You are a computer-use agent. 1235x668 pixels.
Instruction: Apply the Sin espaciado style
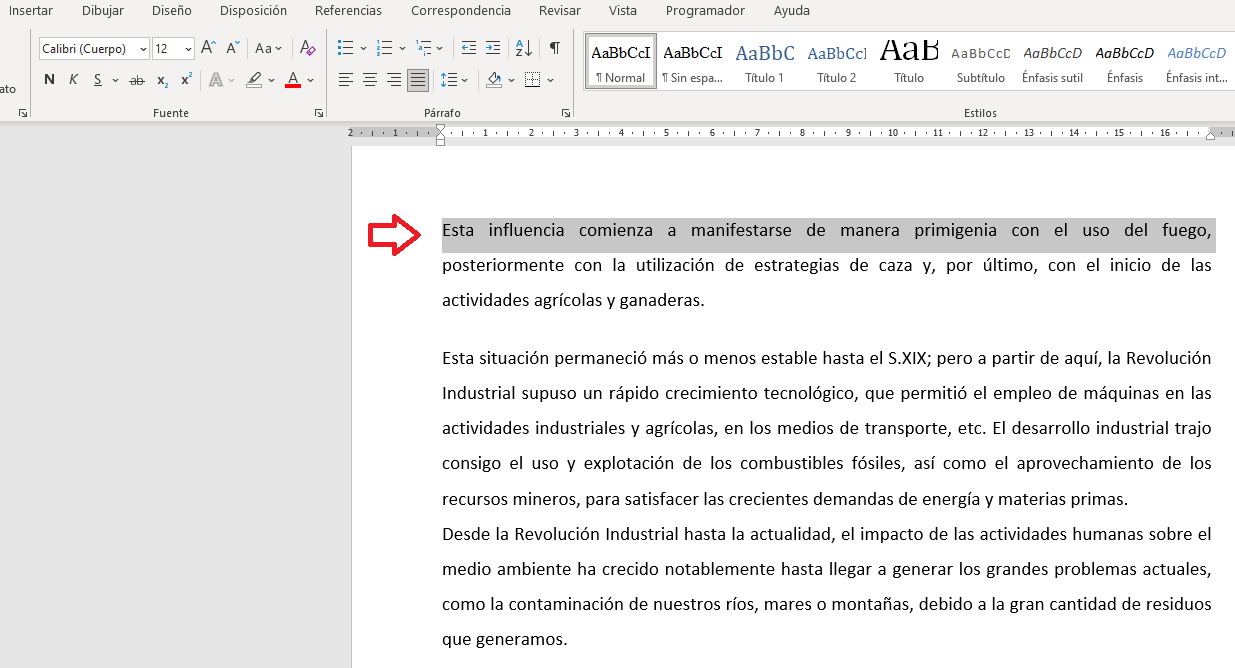coord(693,62)
